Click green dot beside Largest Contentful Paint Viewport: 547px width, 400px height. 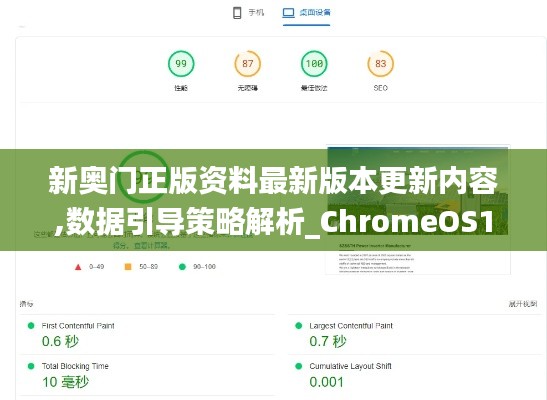coord(299,326)
